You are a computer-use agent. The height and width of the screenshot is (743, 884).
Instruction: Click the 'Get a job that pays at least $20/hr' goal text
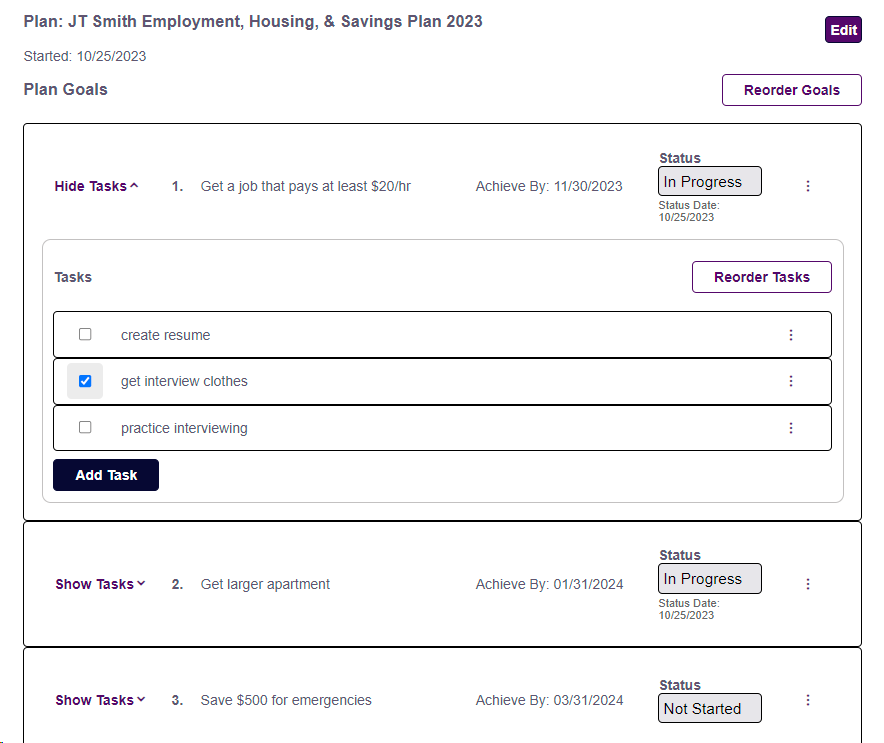[305, 186]
